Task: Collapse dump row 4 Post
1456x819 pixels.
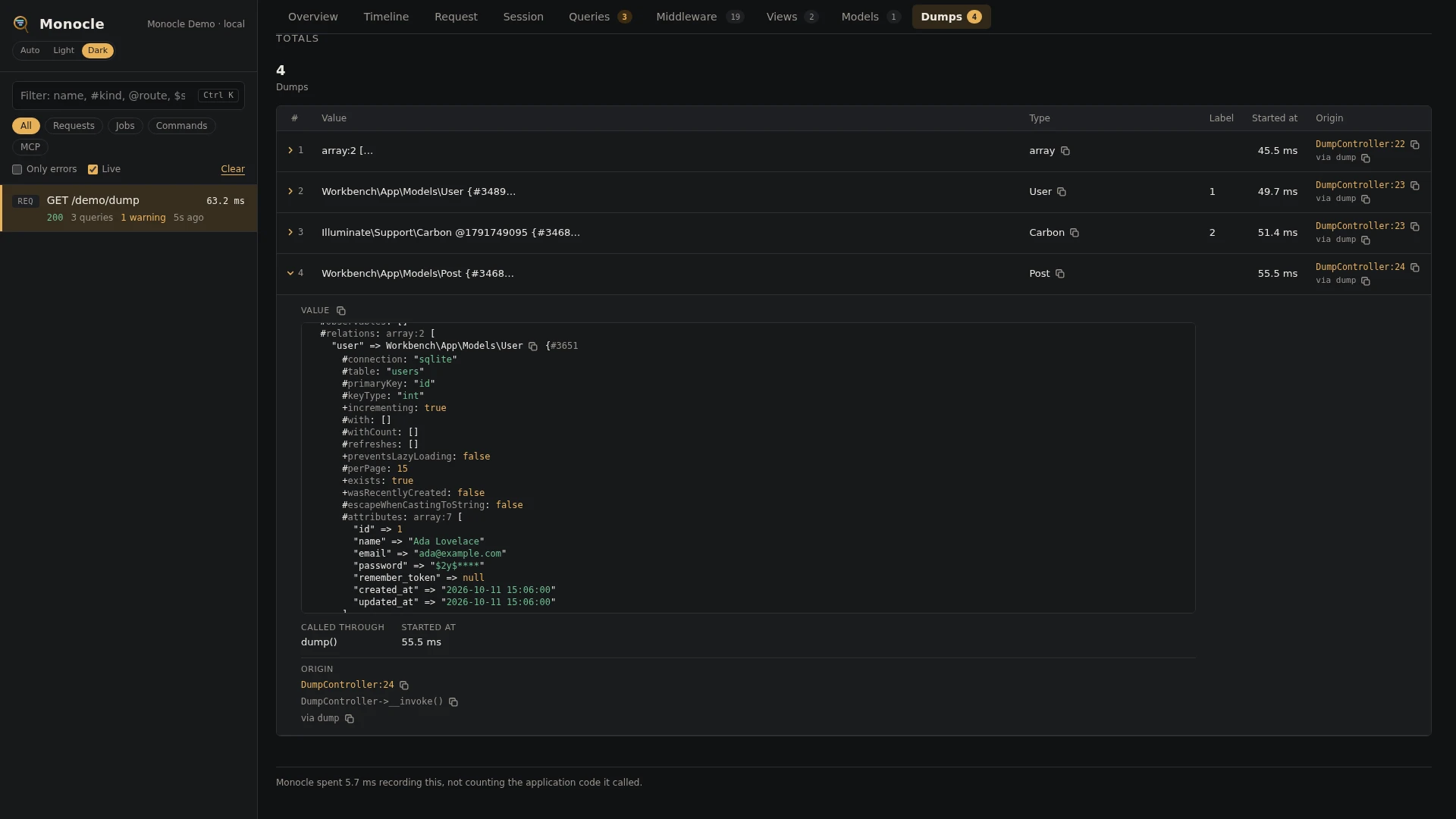Action: [x=290, y=274]
